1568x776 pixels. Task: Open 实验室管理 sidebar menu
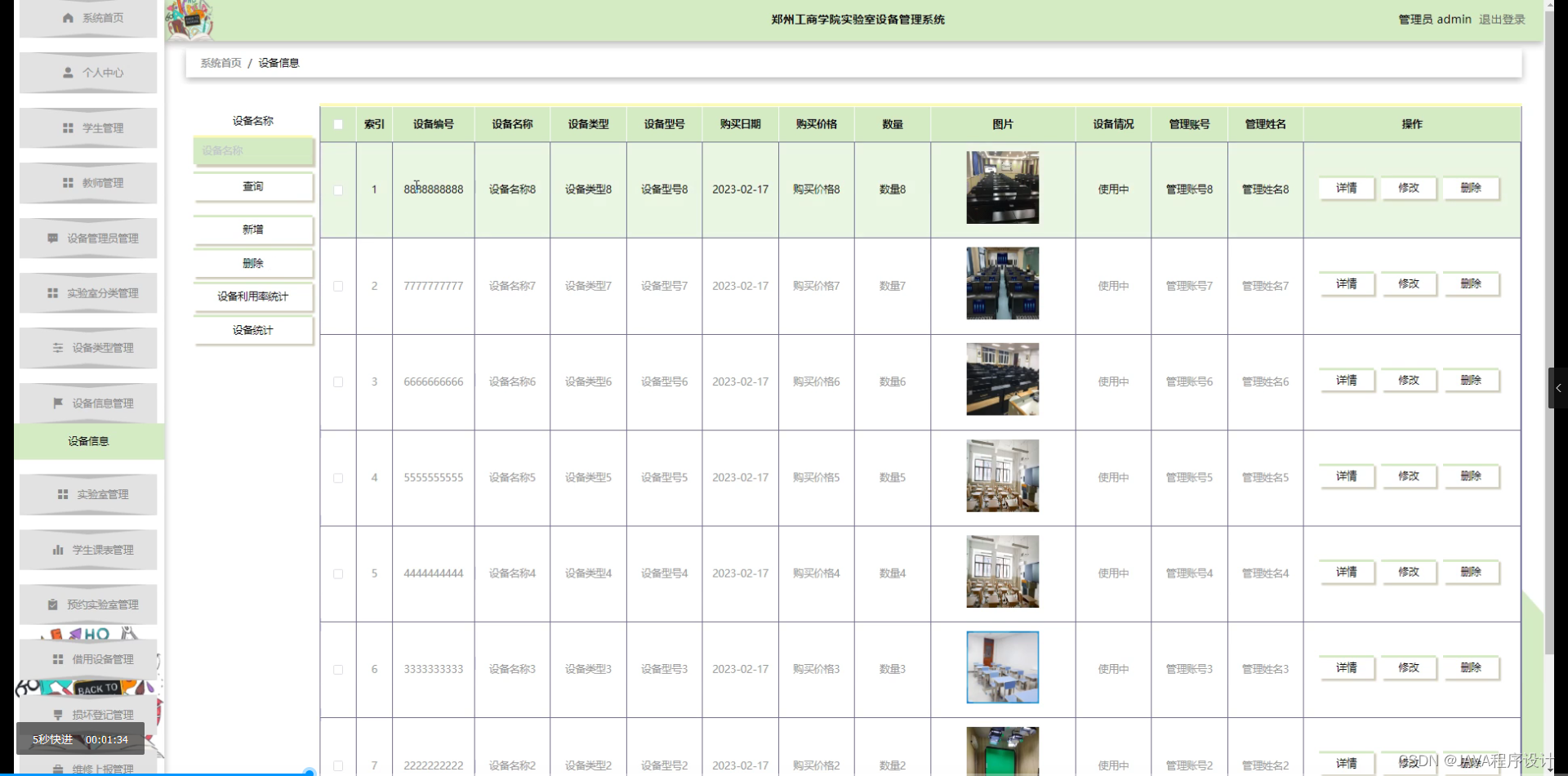pyautogui.click(x=88, y=494)
